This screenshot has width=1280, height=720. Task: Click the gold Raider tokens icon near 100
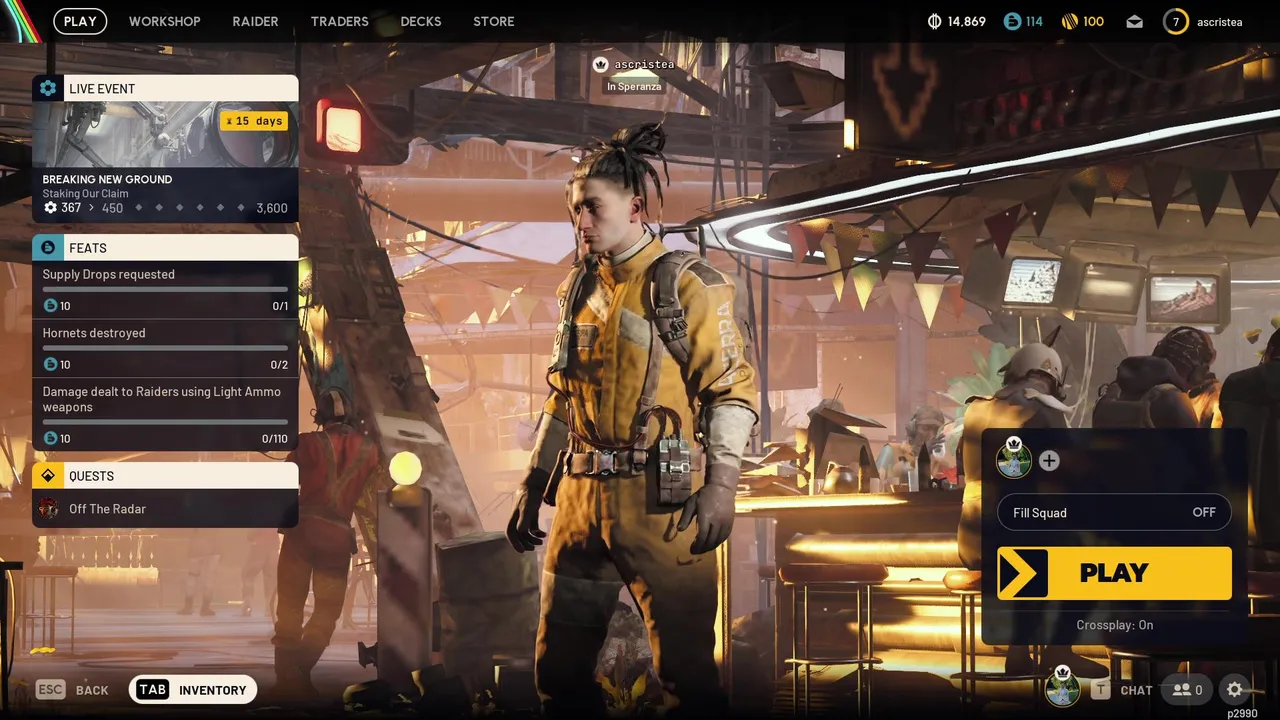(1069, 21)
